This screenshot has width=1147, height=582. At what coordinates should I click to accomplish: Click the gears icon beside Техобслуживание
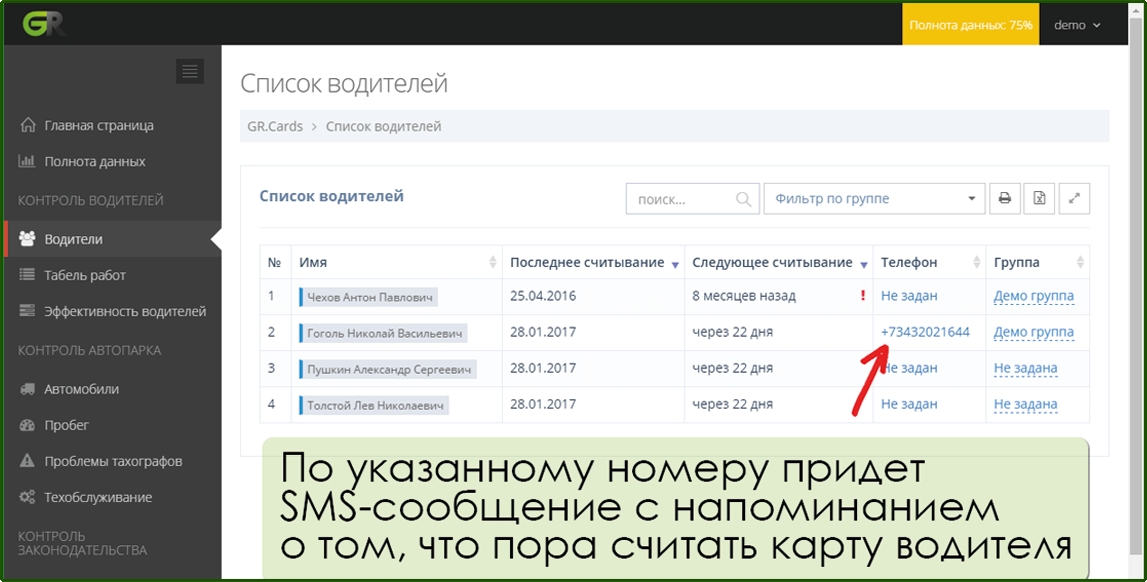coord(27,497)
